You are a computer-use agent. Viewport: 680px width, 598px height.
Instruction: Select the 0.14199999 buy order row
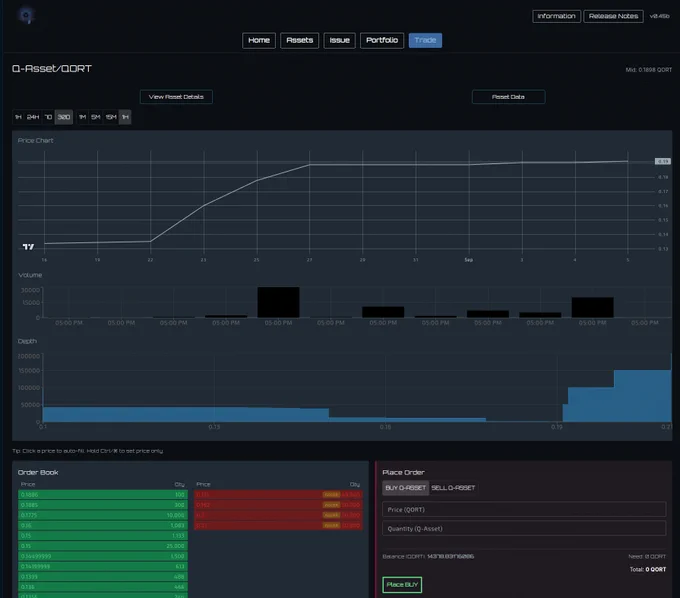(103, 566)
